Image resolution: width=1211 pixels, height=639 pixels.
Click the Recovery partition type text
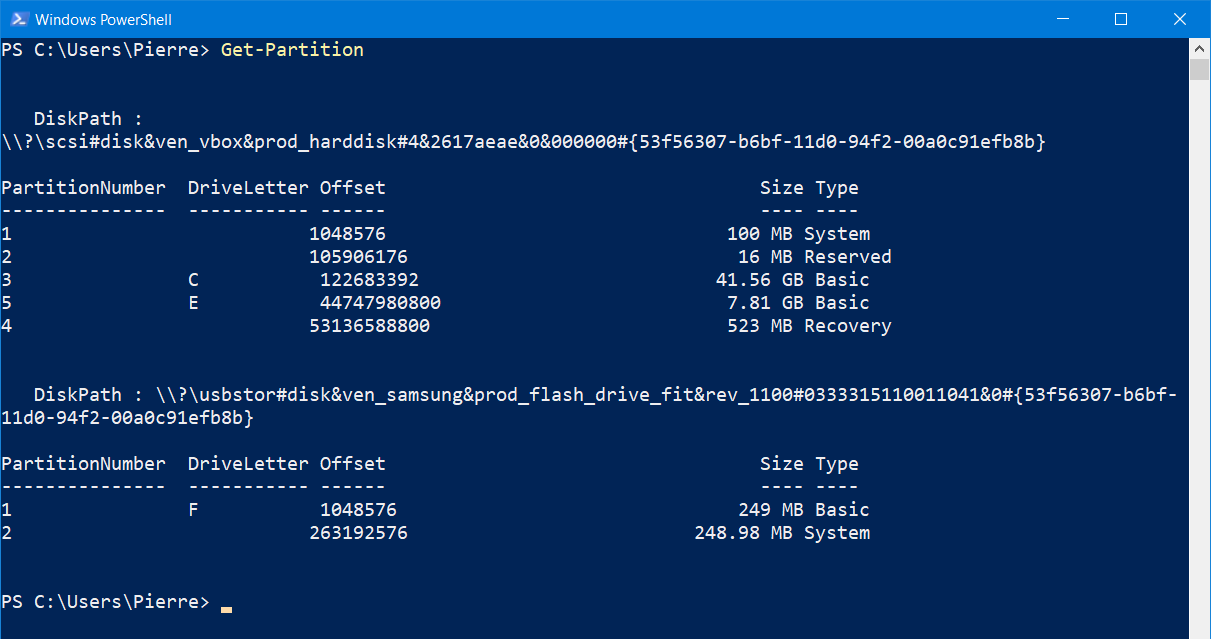tap(847, 326)
